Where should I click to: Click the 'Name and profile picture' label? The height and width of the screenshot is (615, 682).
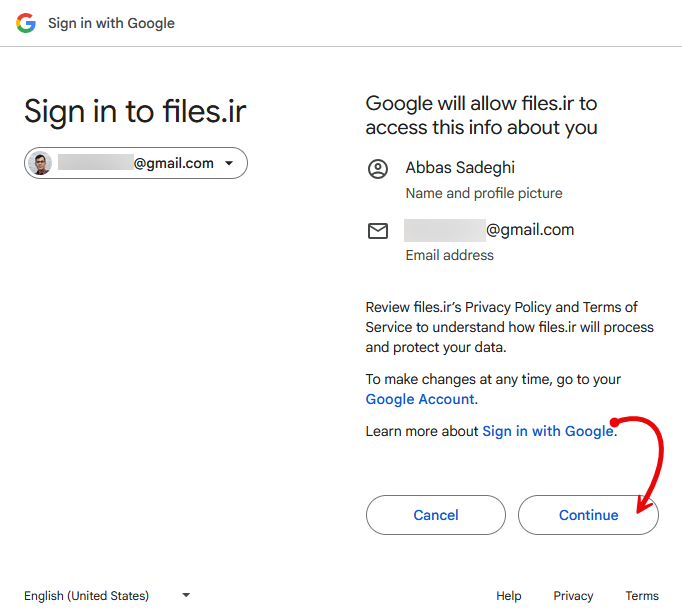tap(483, 193)
